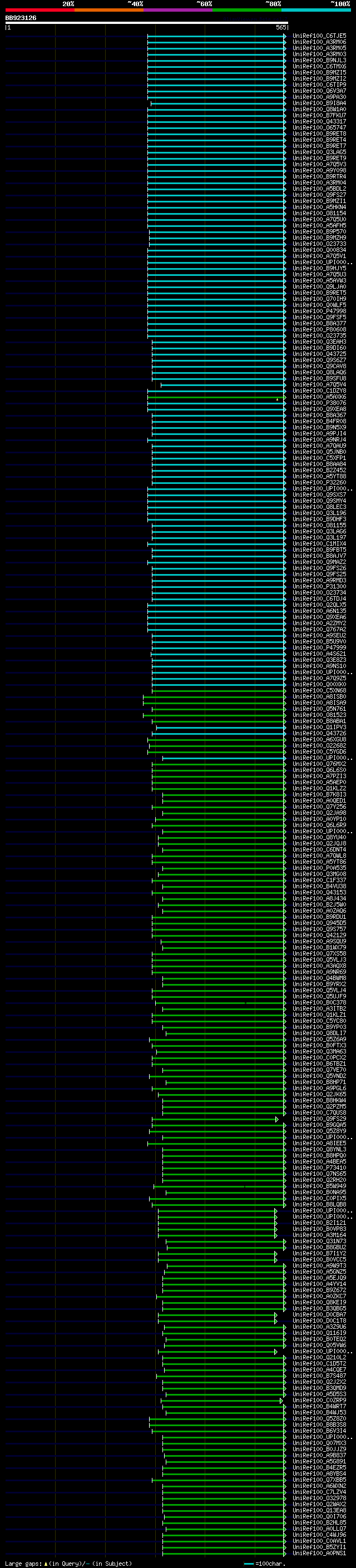Select hit label UniRef100_C6DNT4
356x1568 pixels.
click(319, 849)
